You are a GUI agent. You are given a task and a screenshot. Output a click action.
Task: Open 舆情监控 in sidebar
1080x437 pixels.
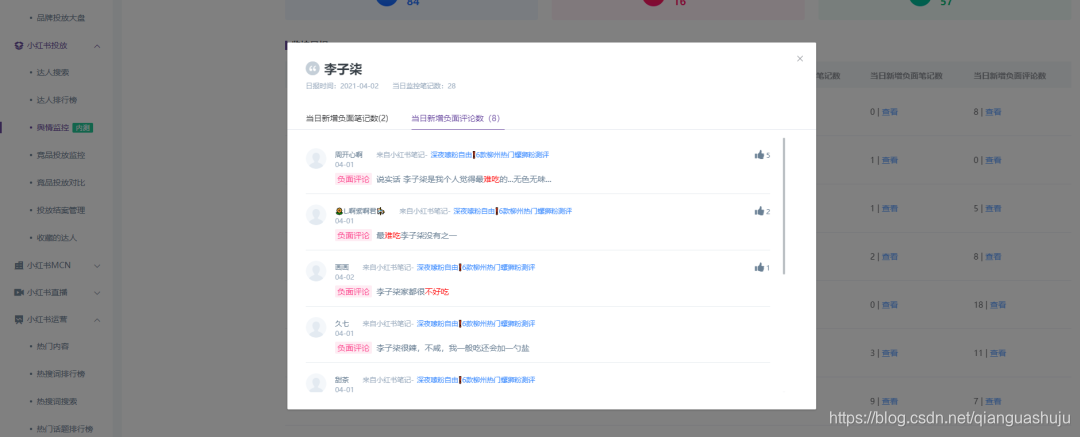[x=53, y=128]
